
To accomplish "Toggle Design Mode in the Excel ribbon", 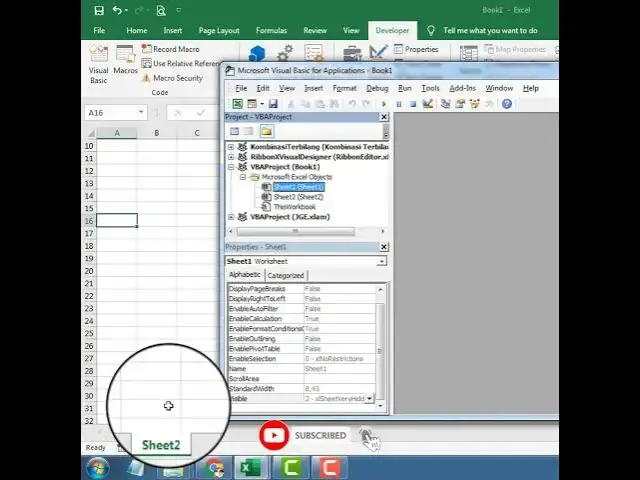I will [378, 52].
